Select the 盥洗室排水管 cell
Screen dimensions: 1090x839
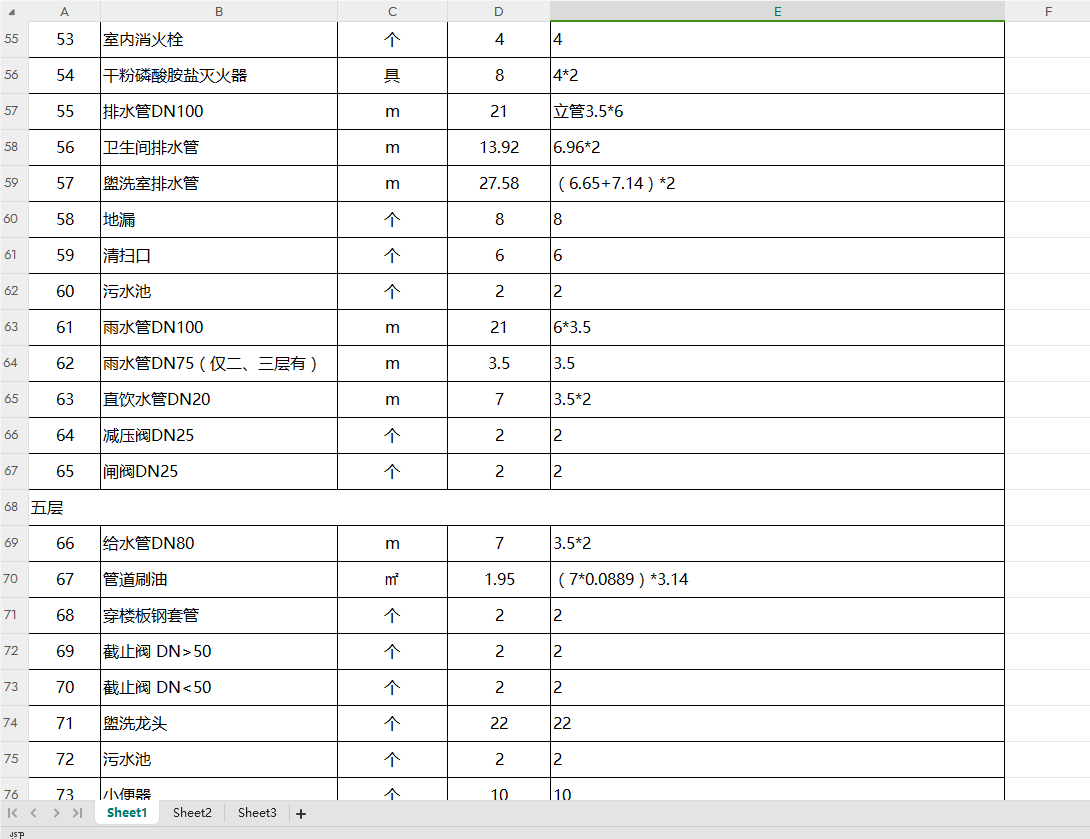coord(219,184)
